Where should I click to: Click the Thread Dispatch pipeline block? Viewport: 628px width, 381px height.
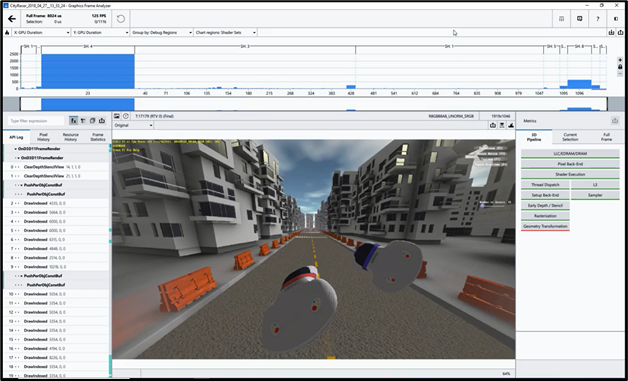point(545,185)
